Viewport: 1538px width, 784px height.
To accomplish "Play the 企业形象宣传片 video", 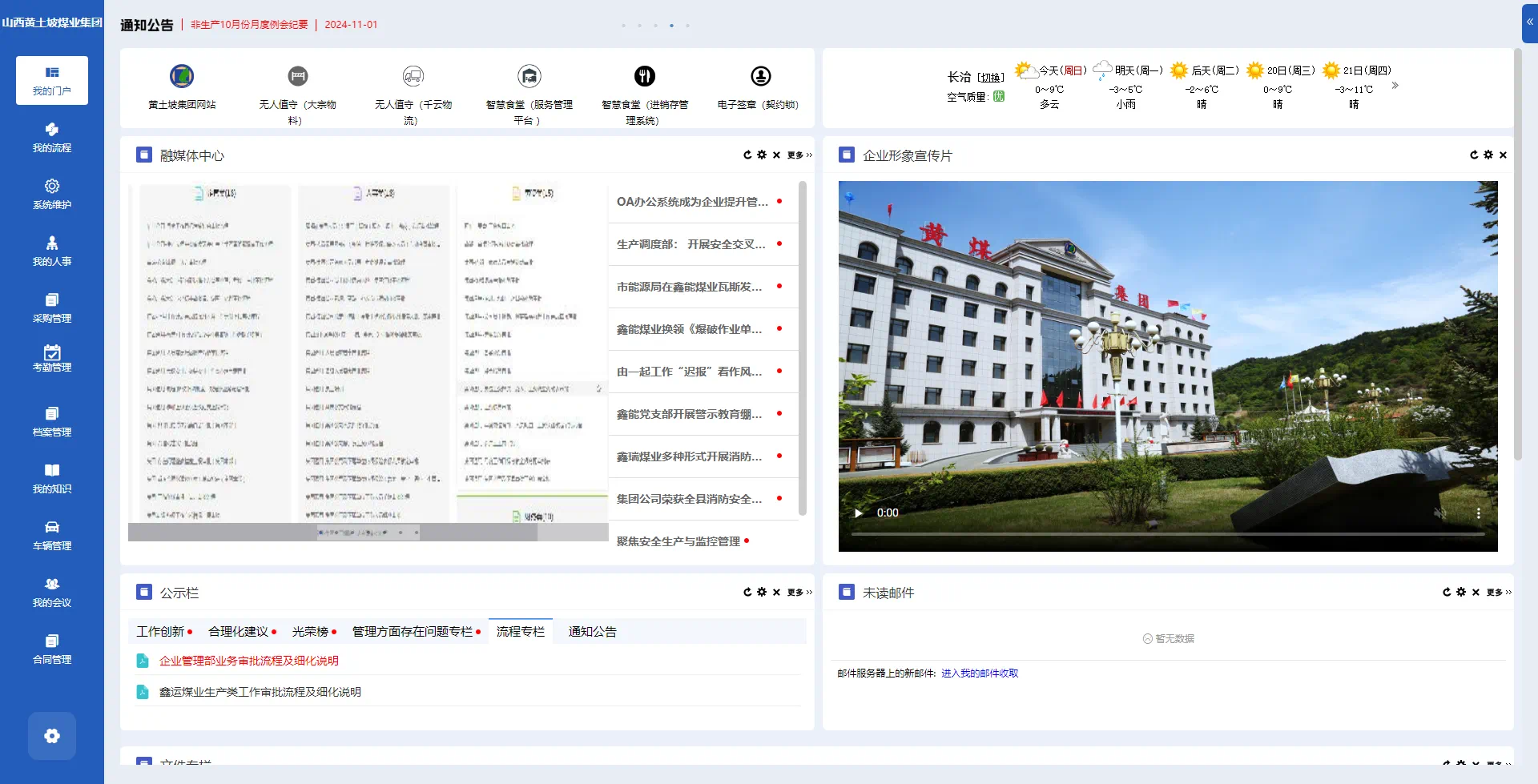I will (859, 513).
